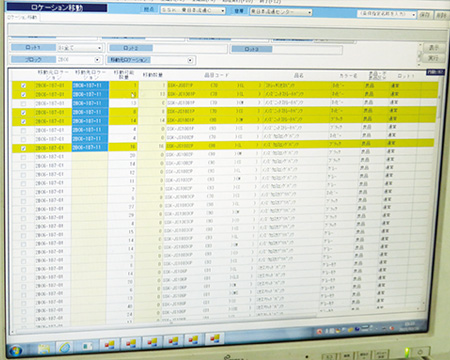This screenshot has width=450, height=360.
Task: Expand the ロット1 dropdown
Action: [x=99, y=48]
